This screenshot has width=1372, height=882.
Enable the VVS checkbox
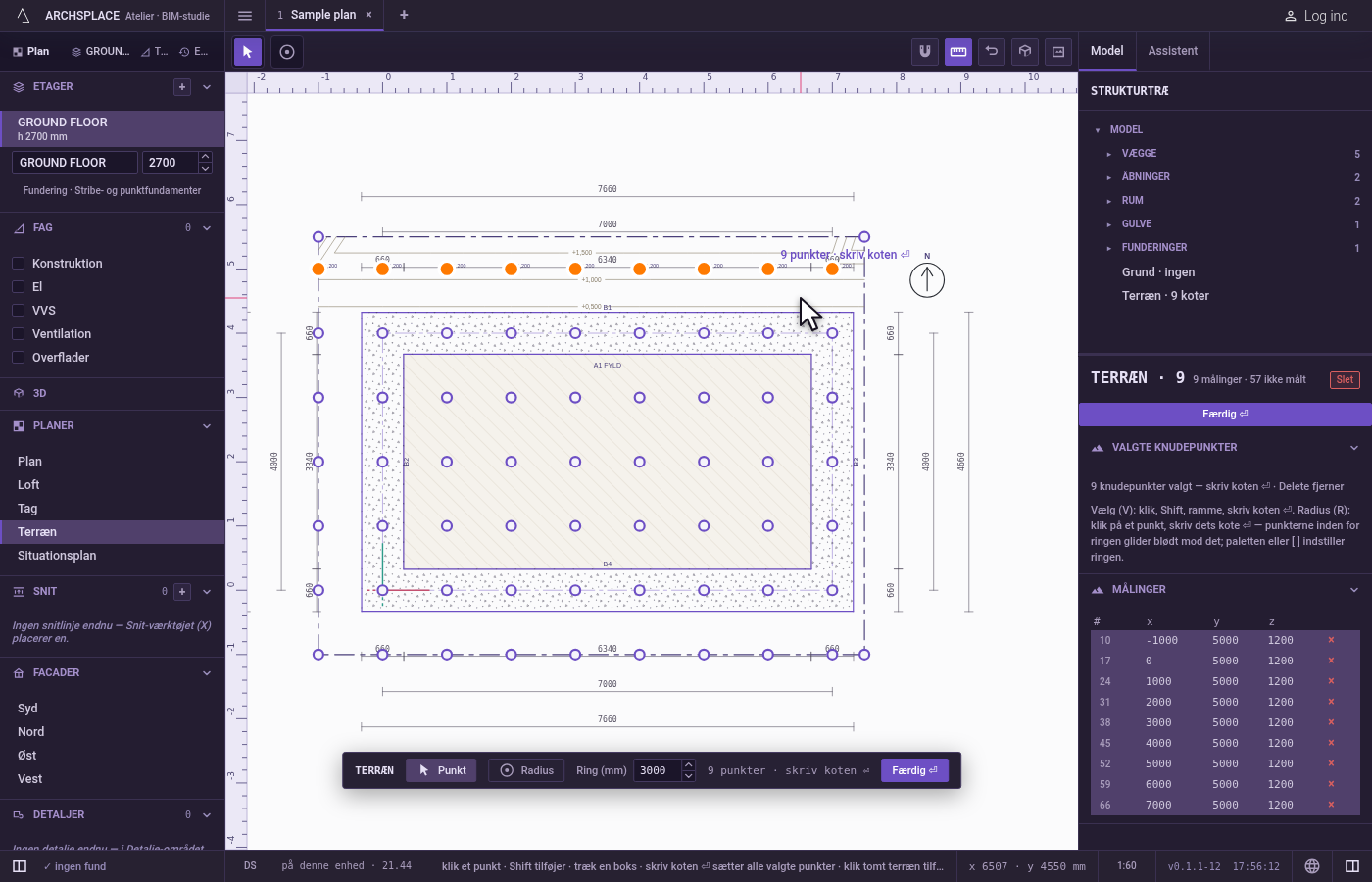(18, 311)
